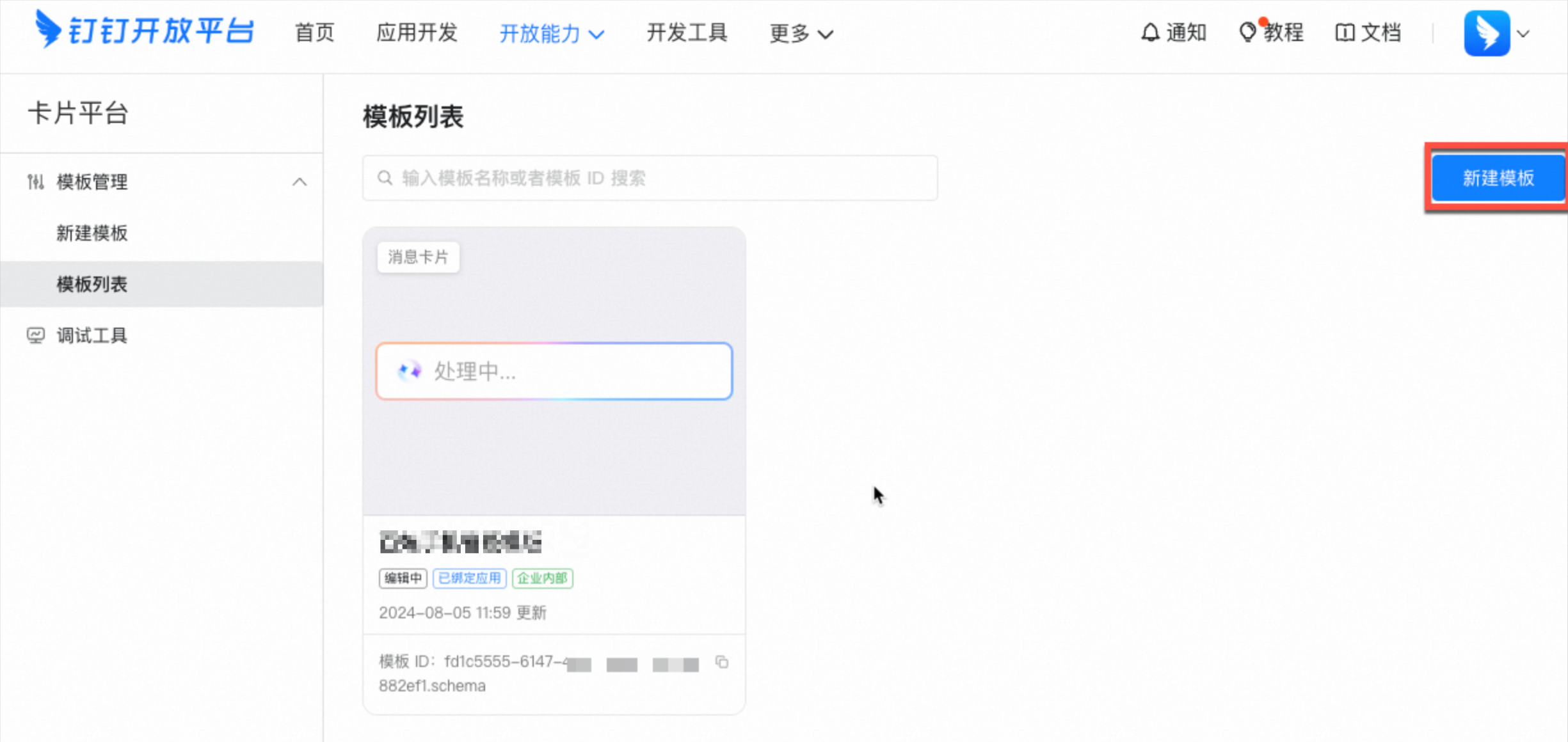The width and height of the screenshot is (1568, 742).
Task: Open the account menu chevron next to avatar
Action: click(x=1524, y=33)
